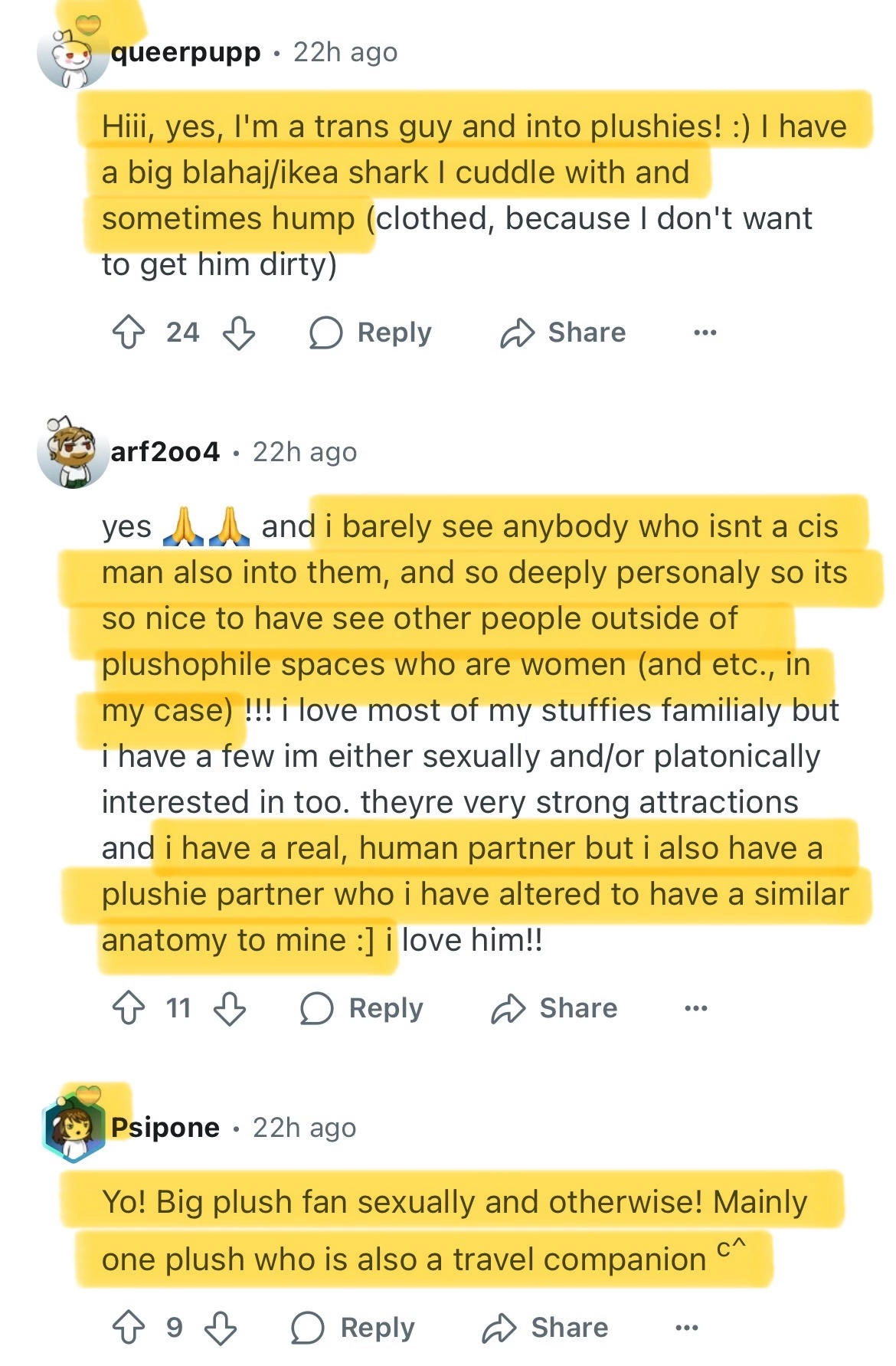The height and width of the screenshot is (1366, 896).
Task: Share Psipone's comment
Action: (545, 1328)
